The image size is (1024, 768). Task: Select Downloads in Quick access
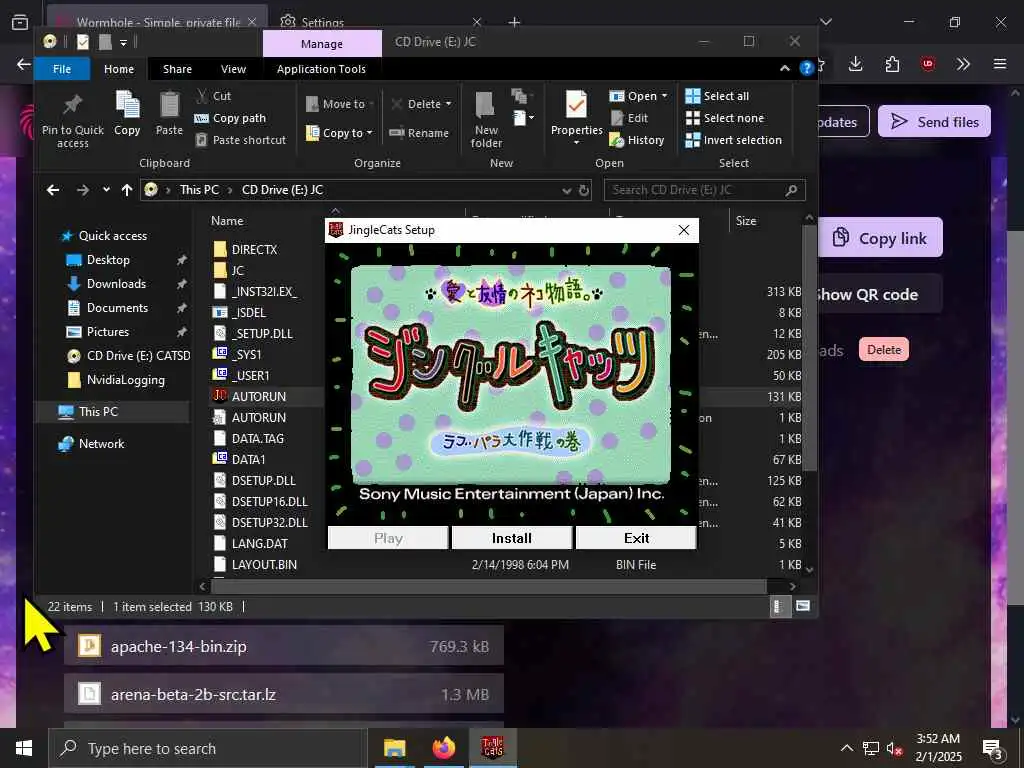click(x=116, y=283)
